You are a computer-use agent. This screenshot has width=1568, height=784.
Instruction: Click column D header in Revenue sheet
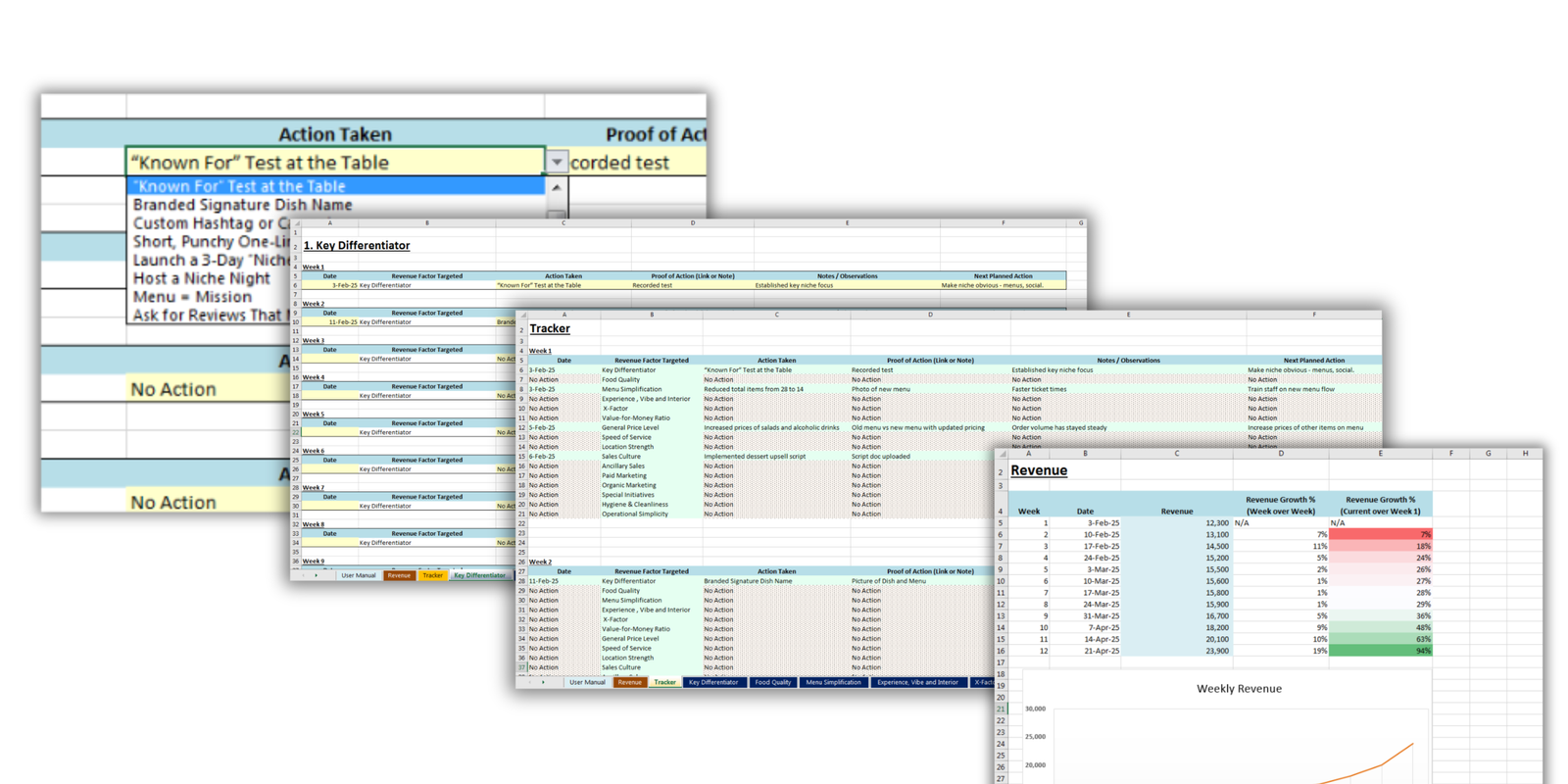[x=1280, y=454]
